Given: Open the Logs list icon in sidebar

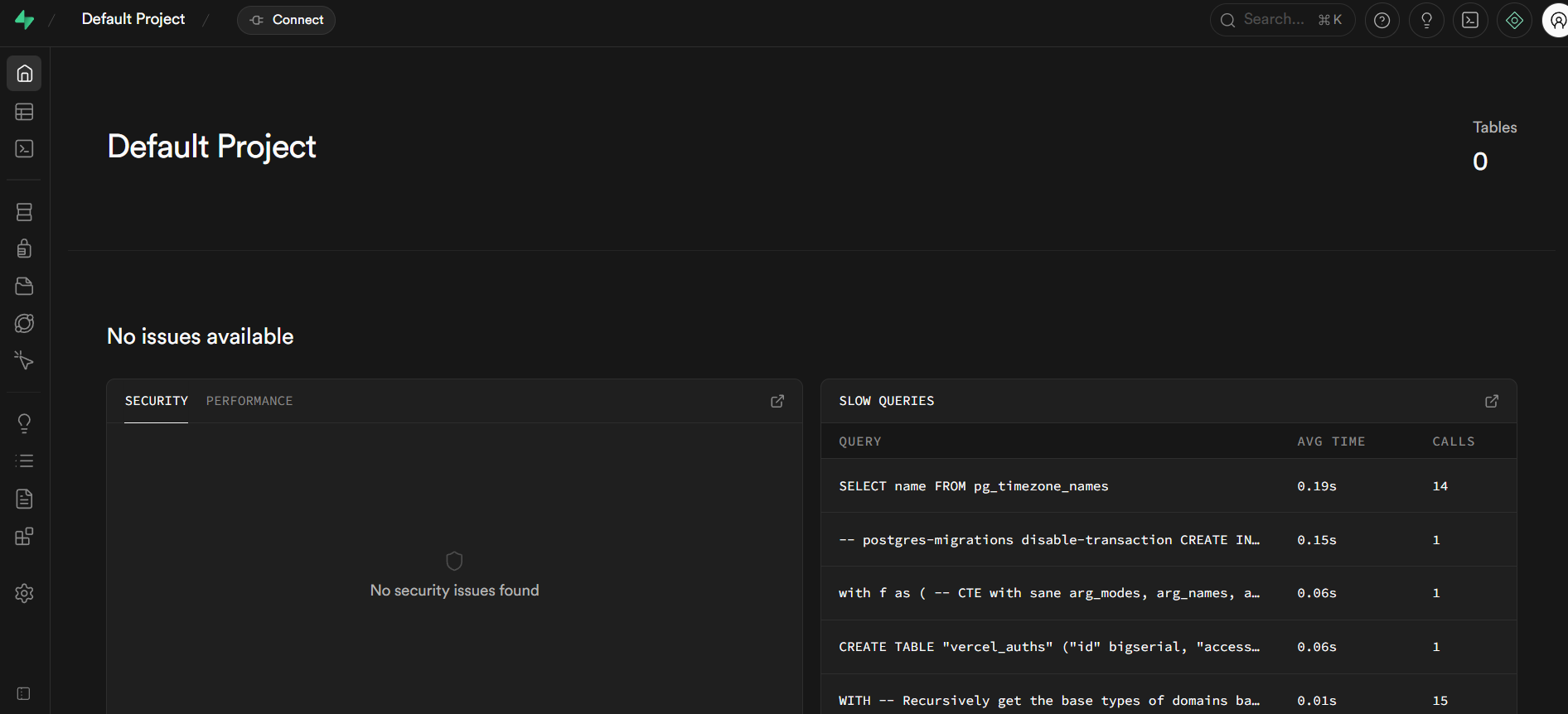Looking at the screenshot, I should coord(25,461).
